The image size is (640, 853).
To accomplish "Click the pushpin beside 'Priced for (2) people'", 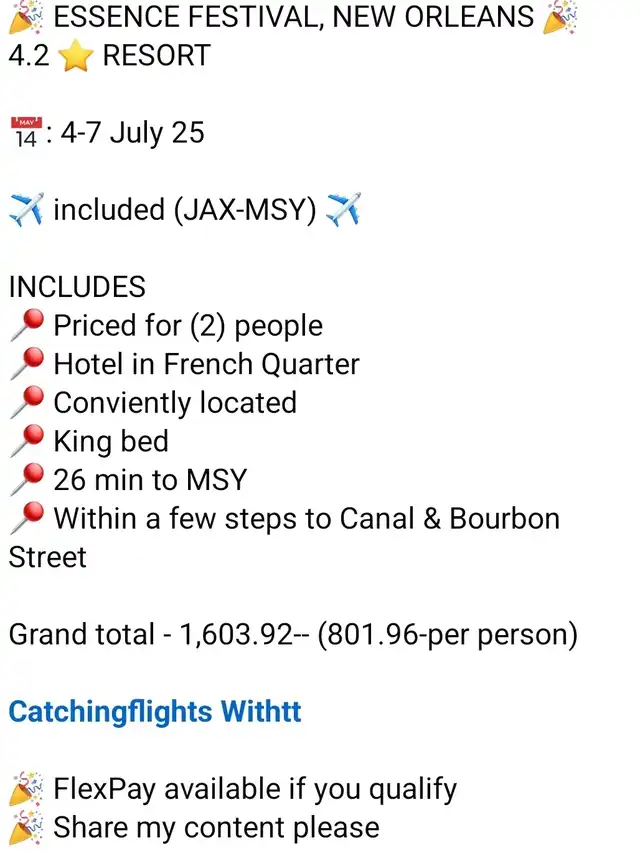I will [26, 325].
